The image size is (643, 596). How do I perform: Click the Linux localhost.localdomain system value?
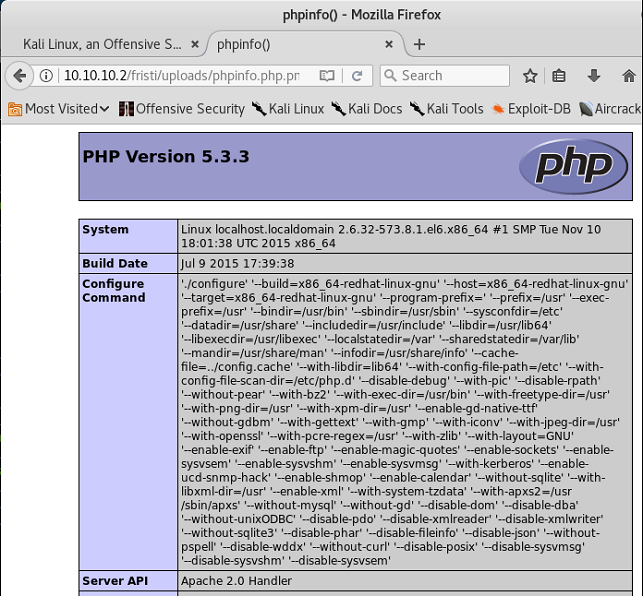click(x=391, y=236)
